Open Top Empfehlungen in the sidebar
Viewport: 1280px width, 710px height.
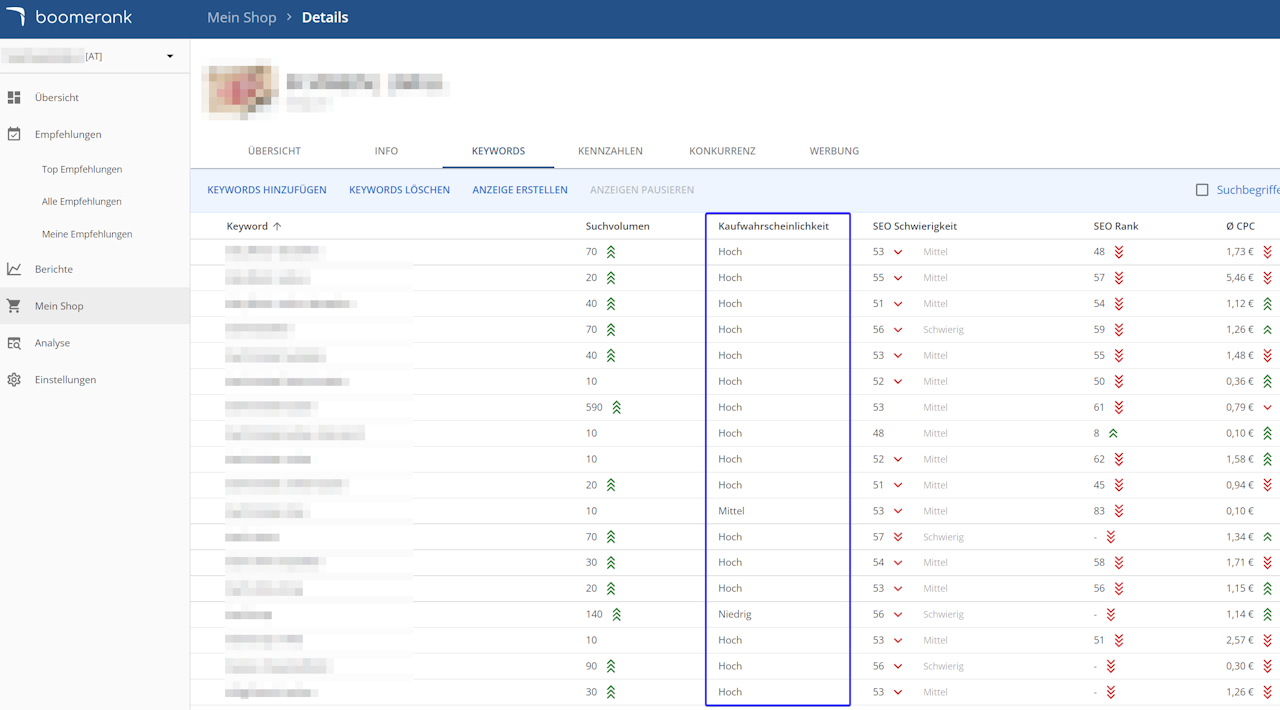pyautogui.click(x=82, y=170)
